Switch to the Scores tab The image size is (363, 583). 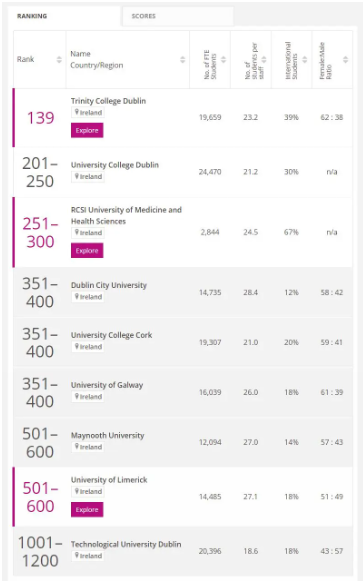pos(178,16)
